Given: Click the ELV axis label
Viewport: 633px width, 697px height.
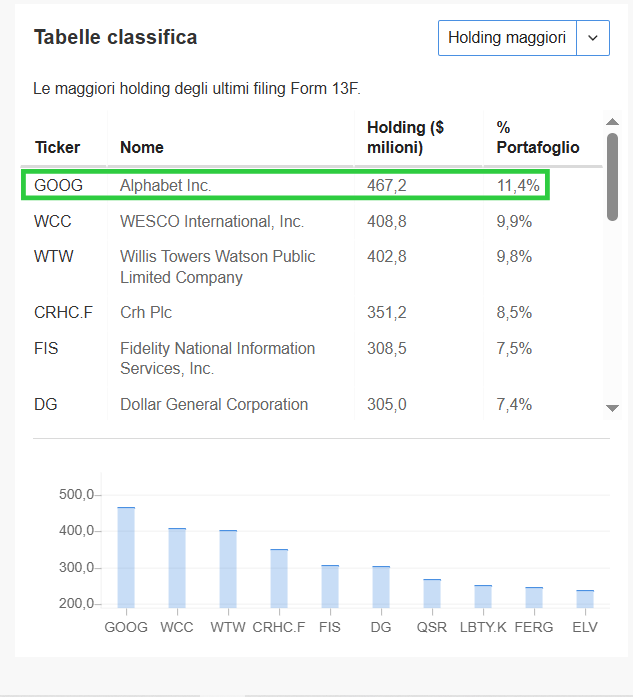Looking at the screenshot, I should (x=585, y=627).
